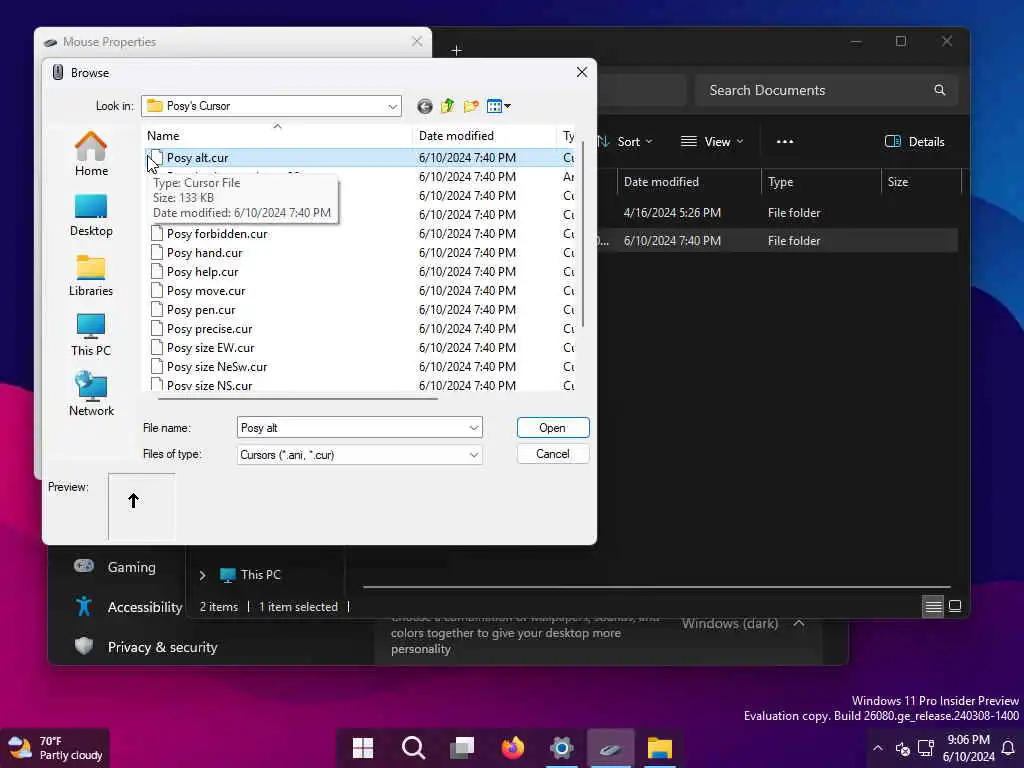Switch Explorer to details list view icon
The image size is (1024, 768).
[x=933, y=607]
